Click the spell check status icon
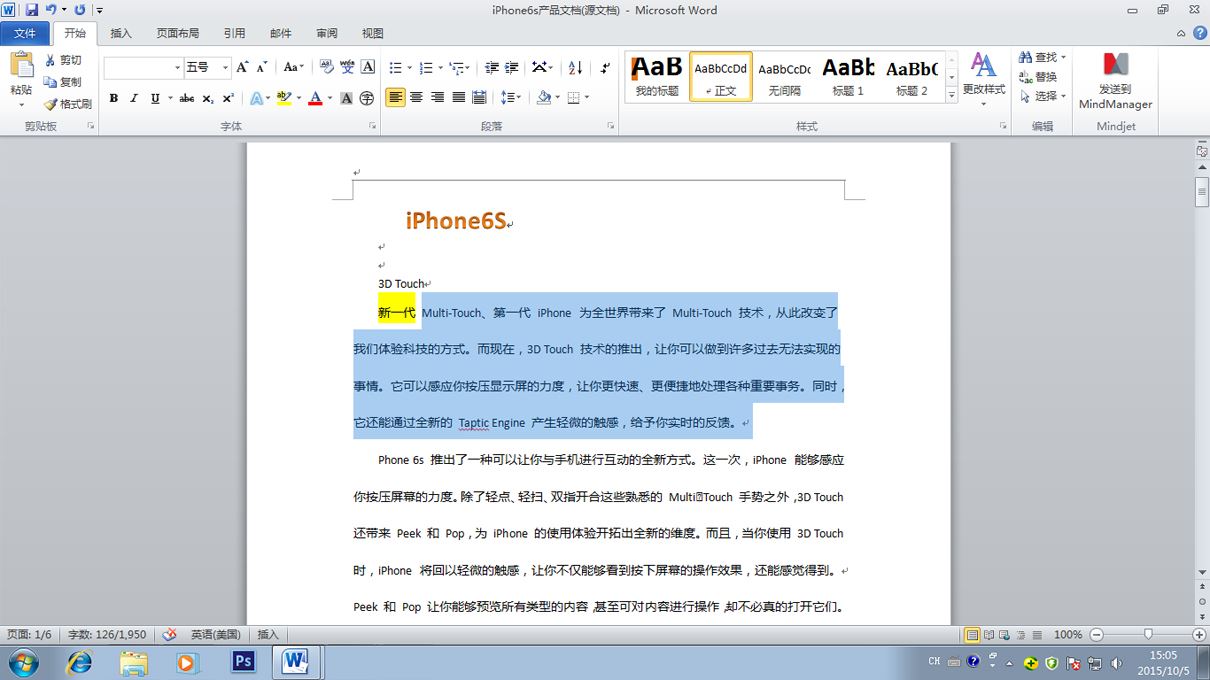The image size is (1210, 680). [169, 634]
